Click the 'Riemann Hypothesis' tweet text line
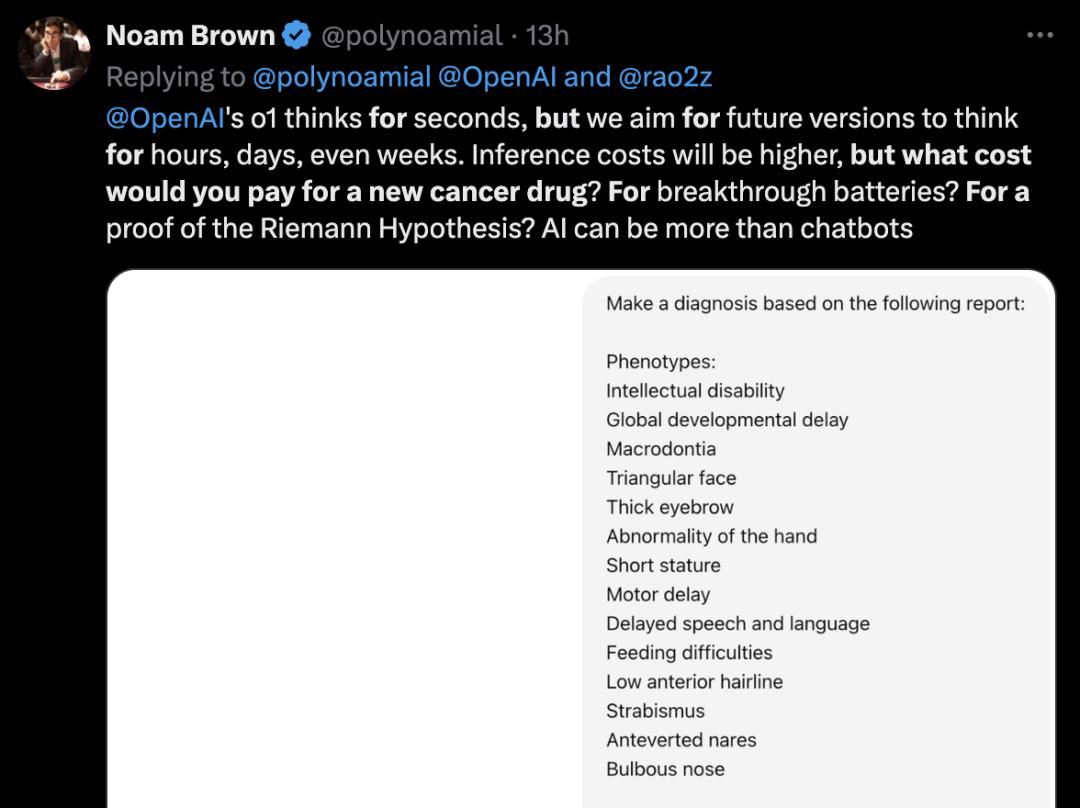 pyautogui.click(x=509, y=228)
